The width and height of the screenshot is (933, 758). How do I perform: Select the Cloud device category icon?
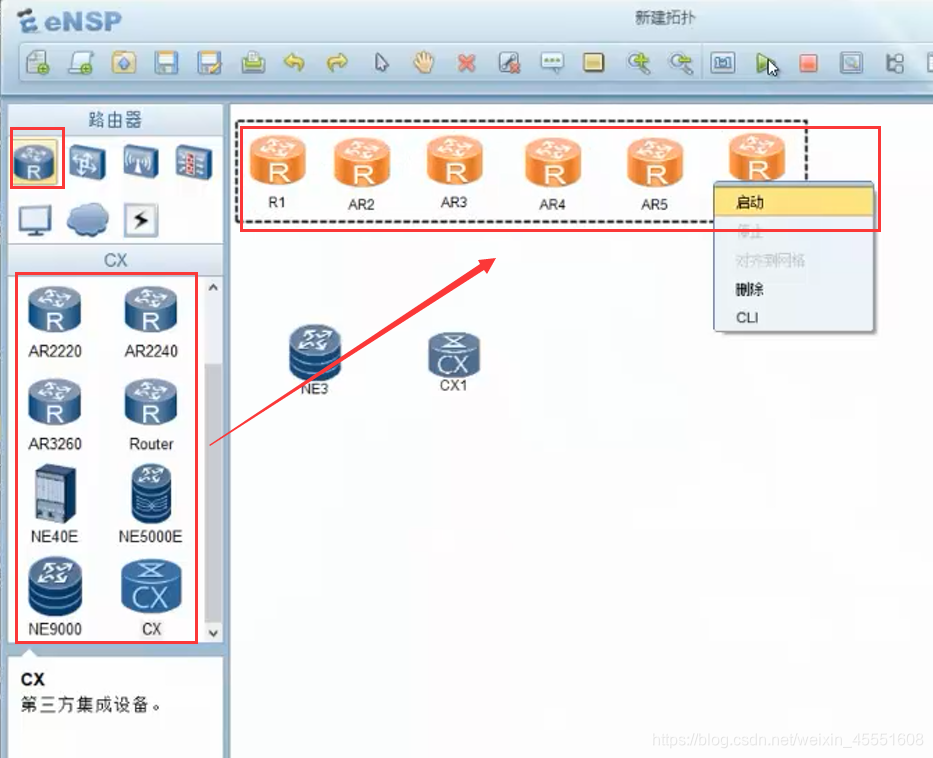point(88,220)
